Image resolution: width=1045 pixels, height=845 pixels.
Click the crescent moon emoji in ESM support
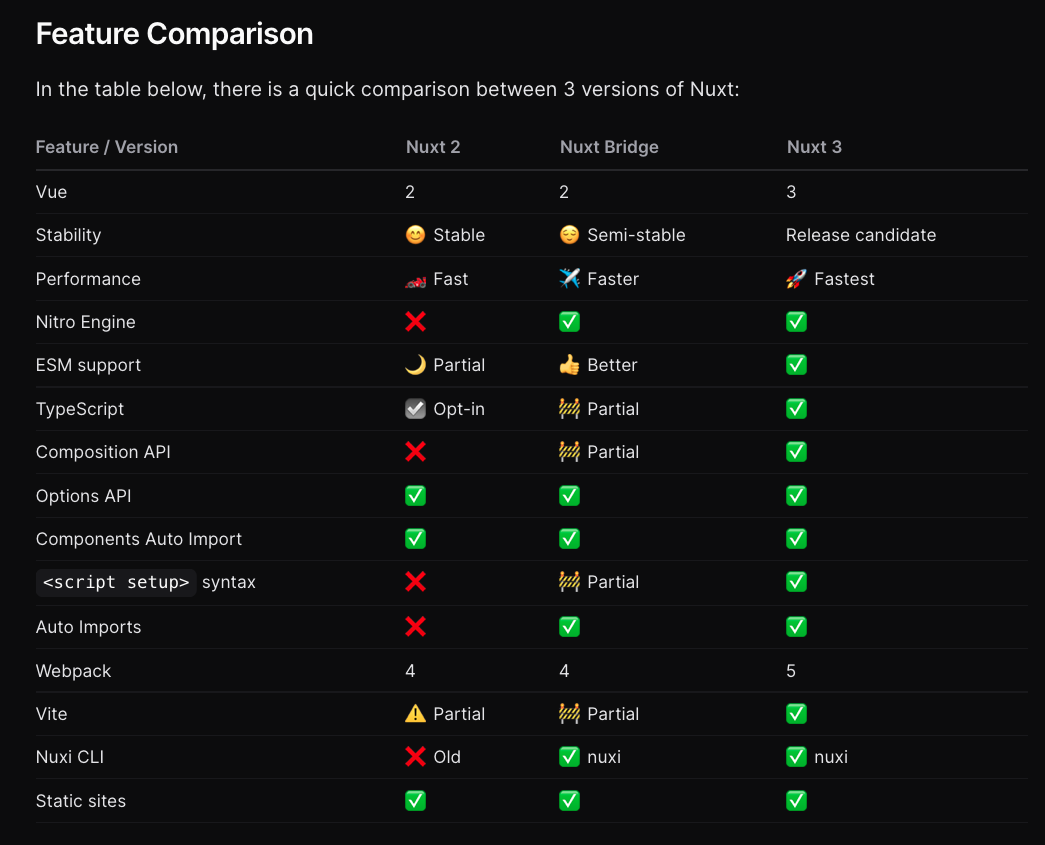click(x=415, y=365)
